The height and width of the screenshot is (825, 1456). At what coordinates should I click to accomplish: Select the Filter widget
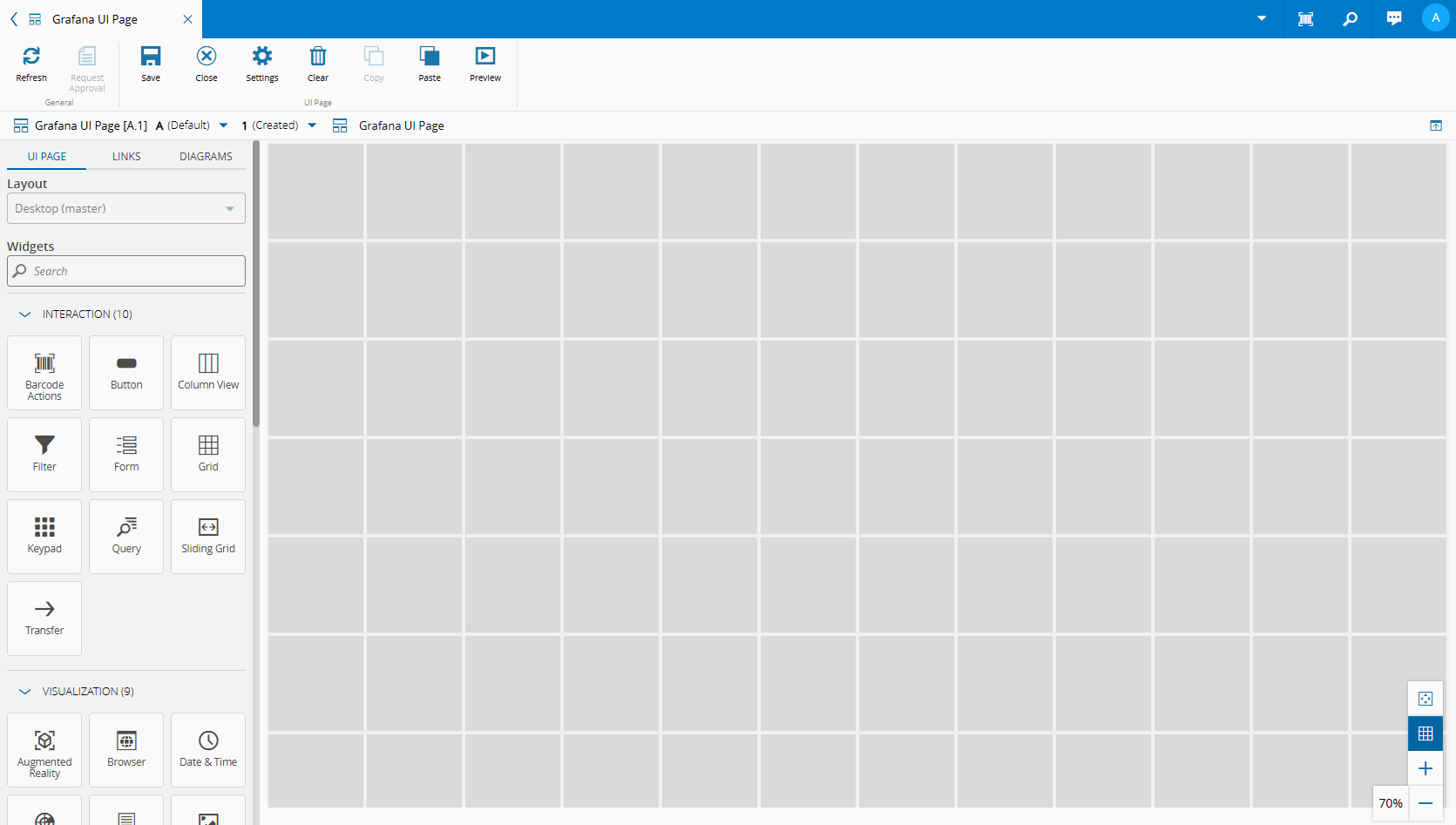(x=44, y=455)
